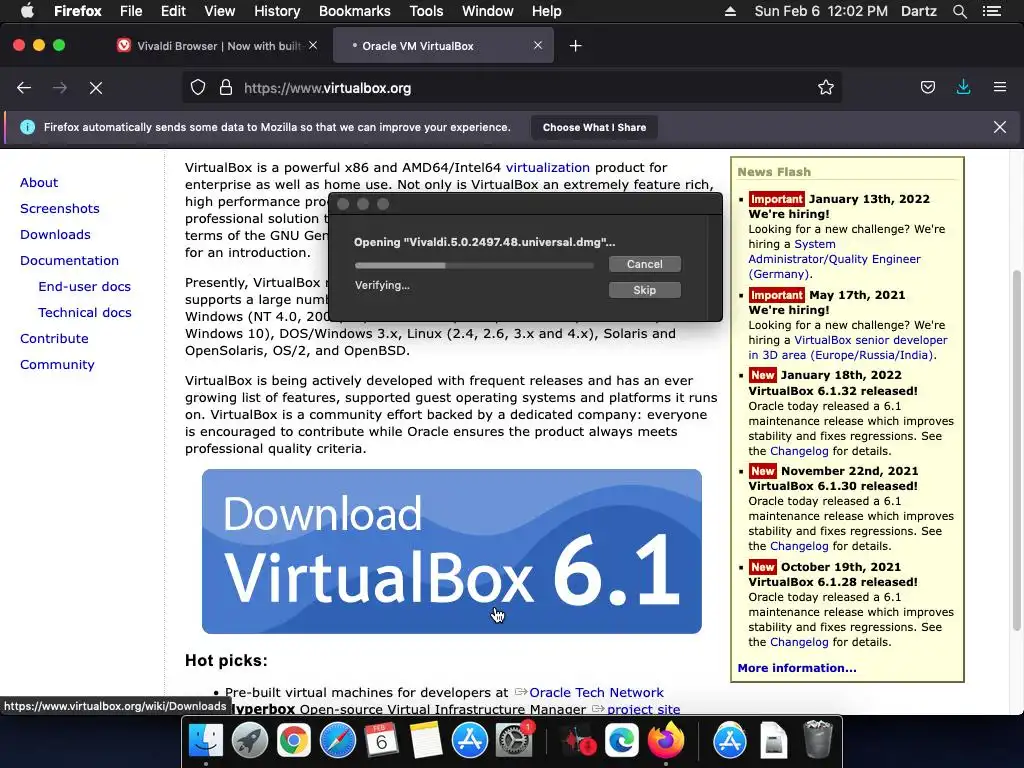Open the History menu
This screenshot has height=768, width=1024.
click(277, 11)
